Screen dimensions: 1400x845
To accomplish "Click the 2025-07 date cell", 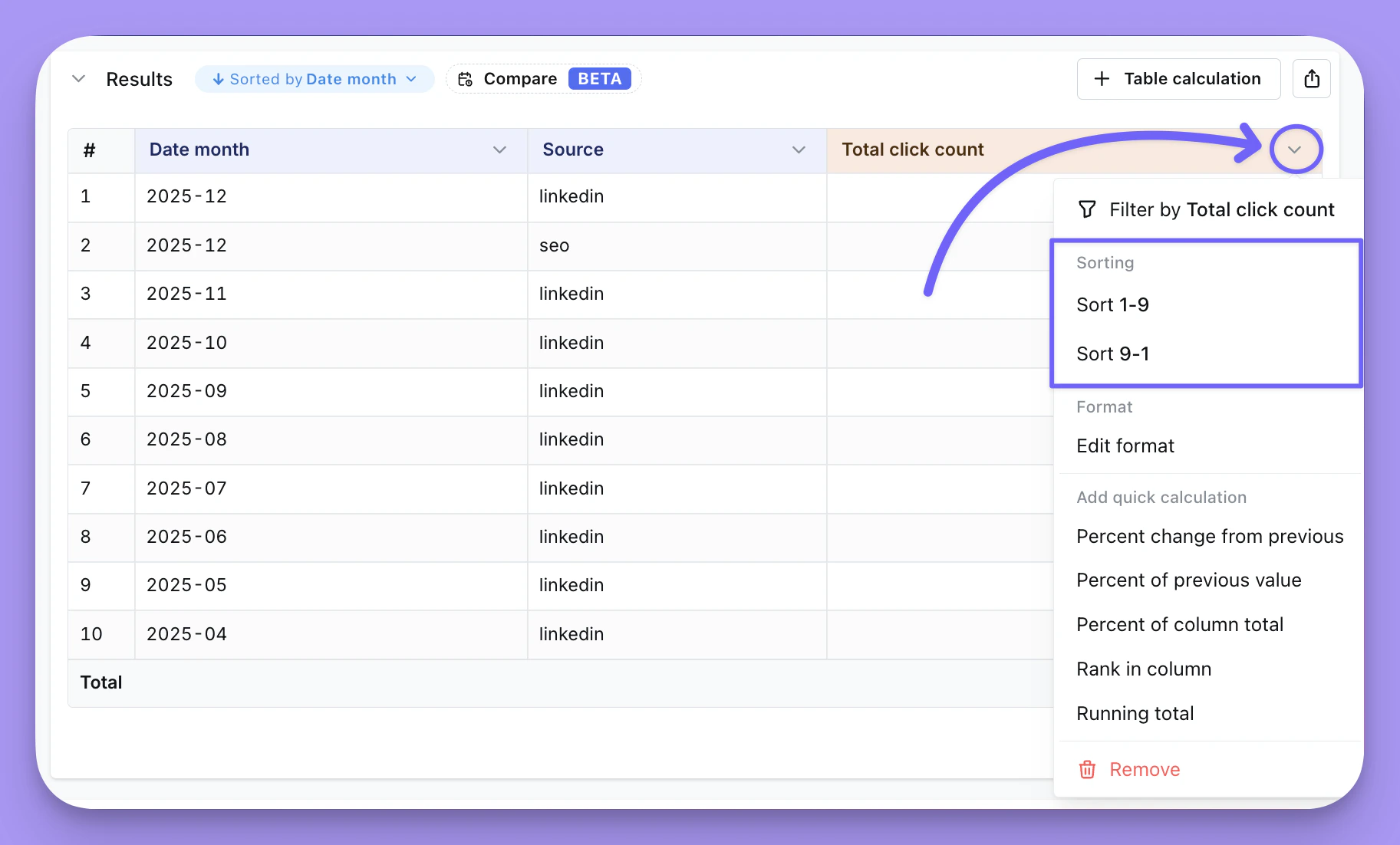I will point(331,489).
